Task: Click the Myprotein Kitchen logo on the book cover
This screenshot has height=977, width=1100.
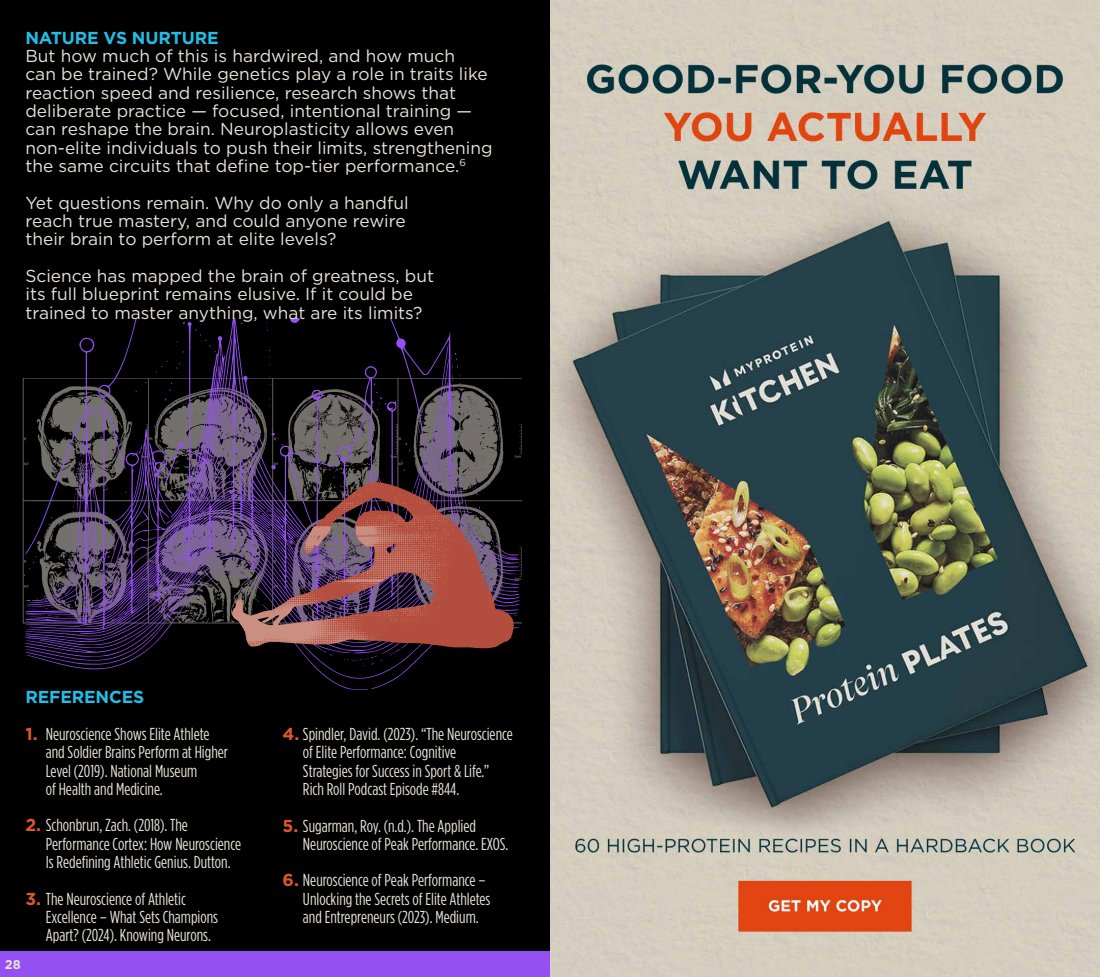Action: pyautogui.click(x=772, y=381)
